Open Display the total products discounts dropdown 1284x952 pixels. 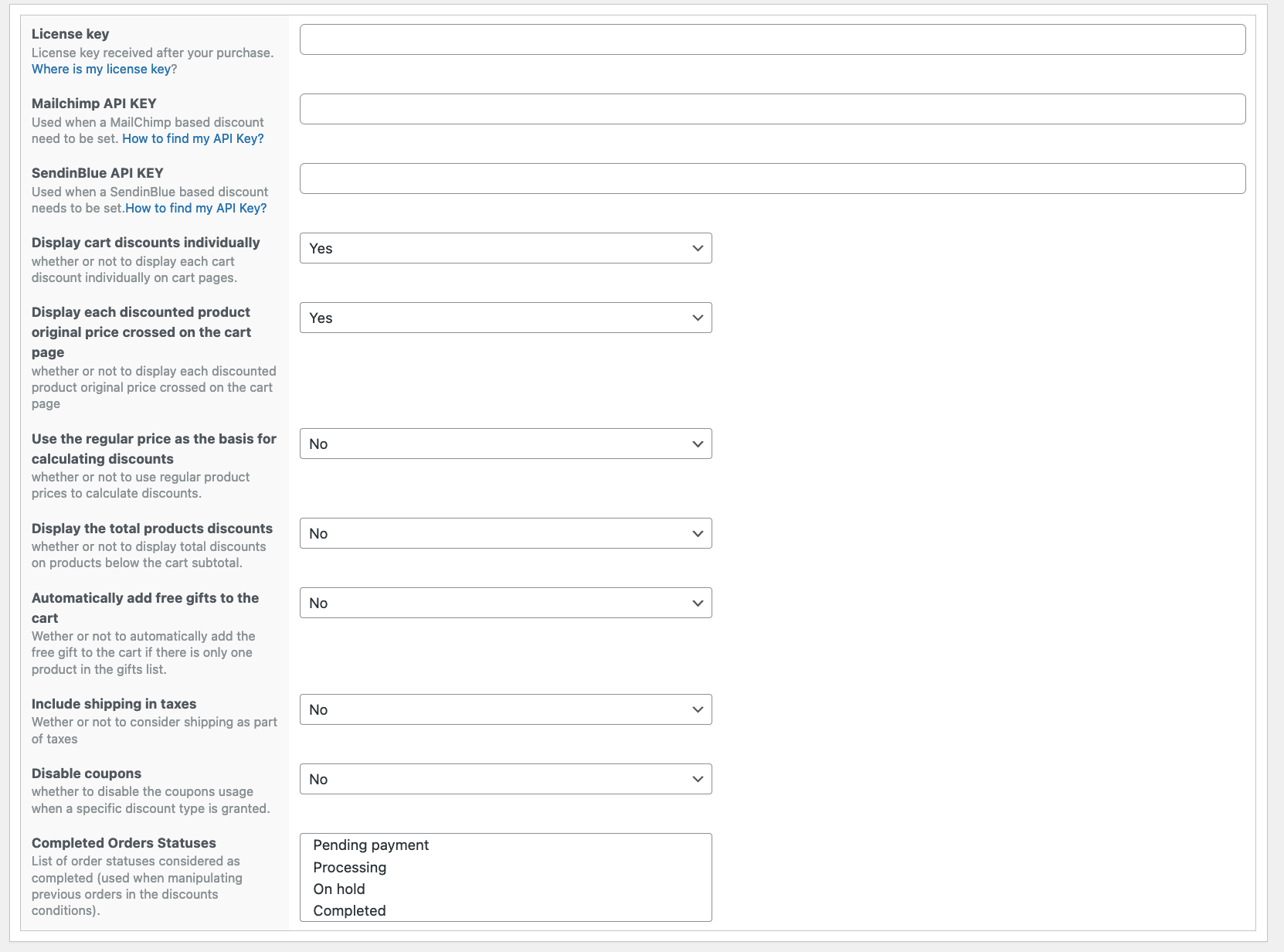point(506,533)
